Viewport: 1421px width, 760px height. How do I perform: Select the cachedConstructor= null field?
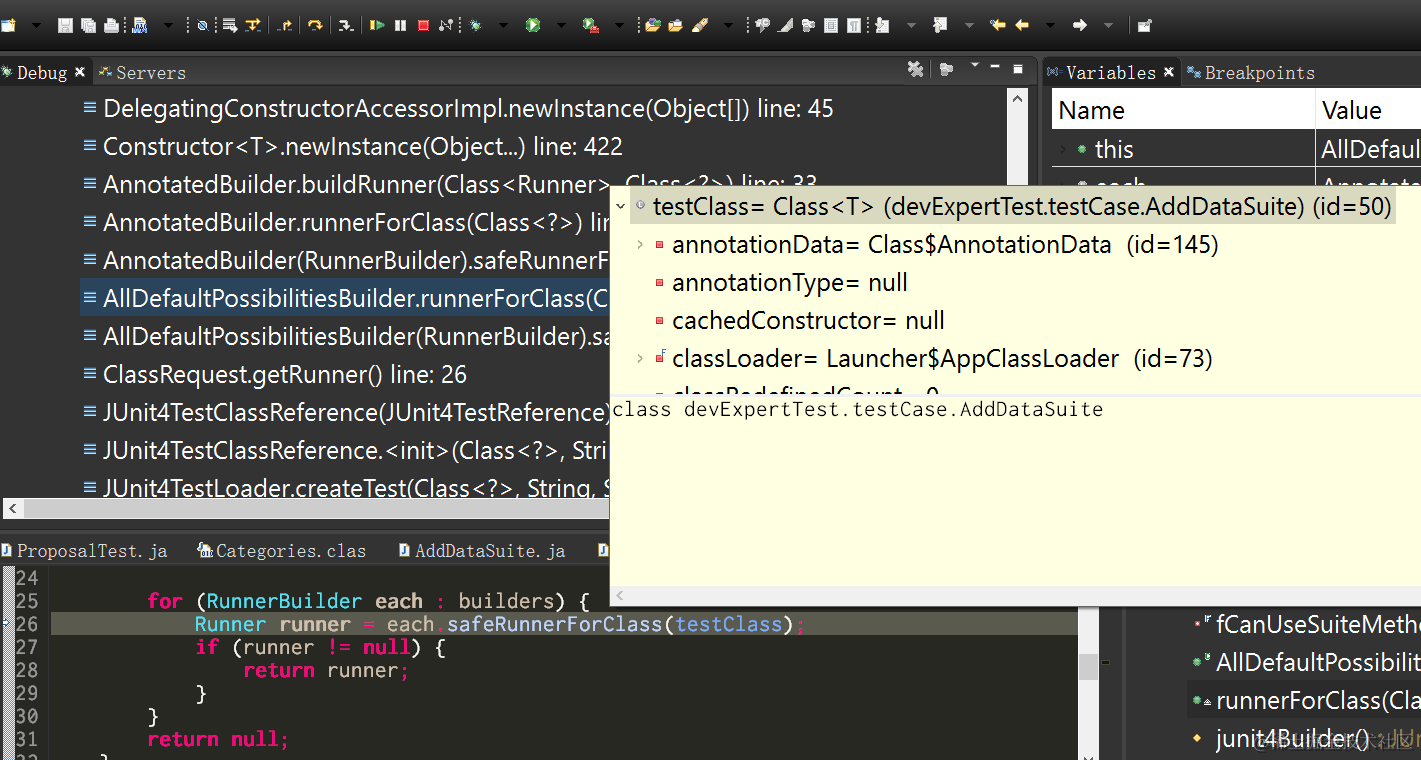coord(799,321)
